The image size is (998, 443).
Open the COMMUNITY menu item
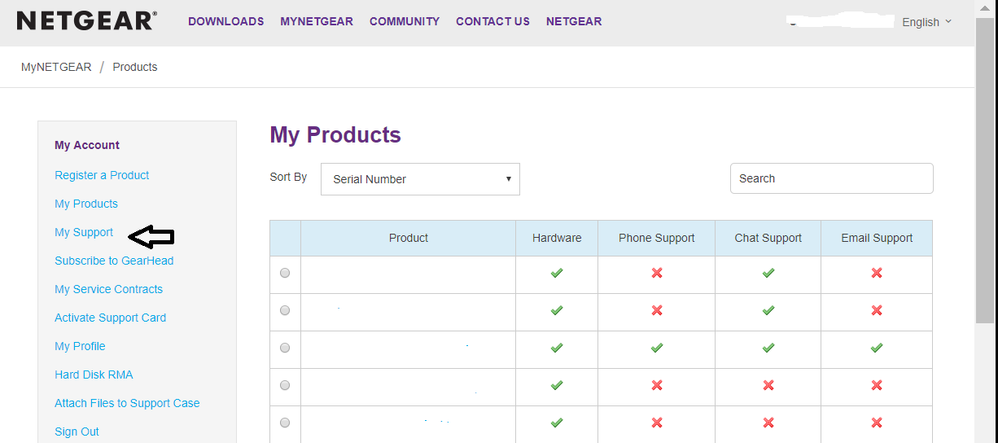(404, 21)
